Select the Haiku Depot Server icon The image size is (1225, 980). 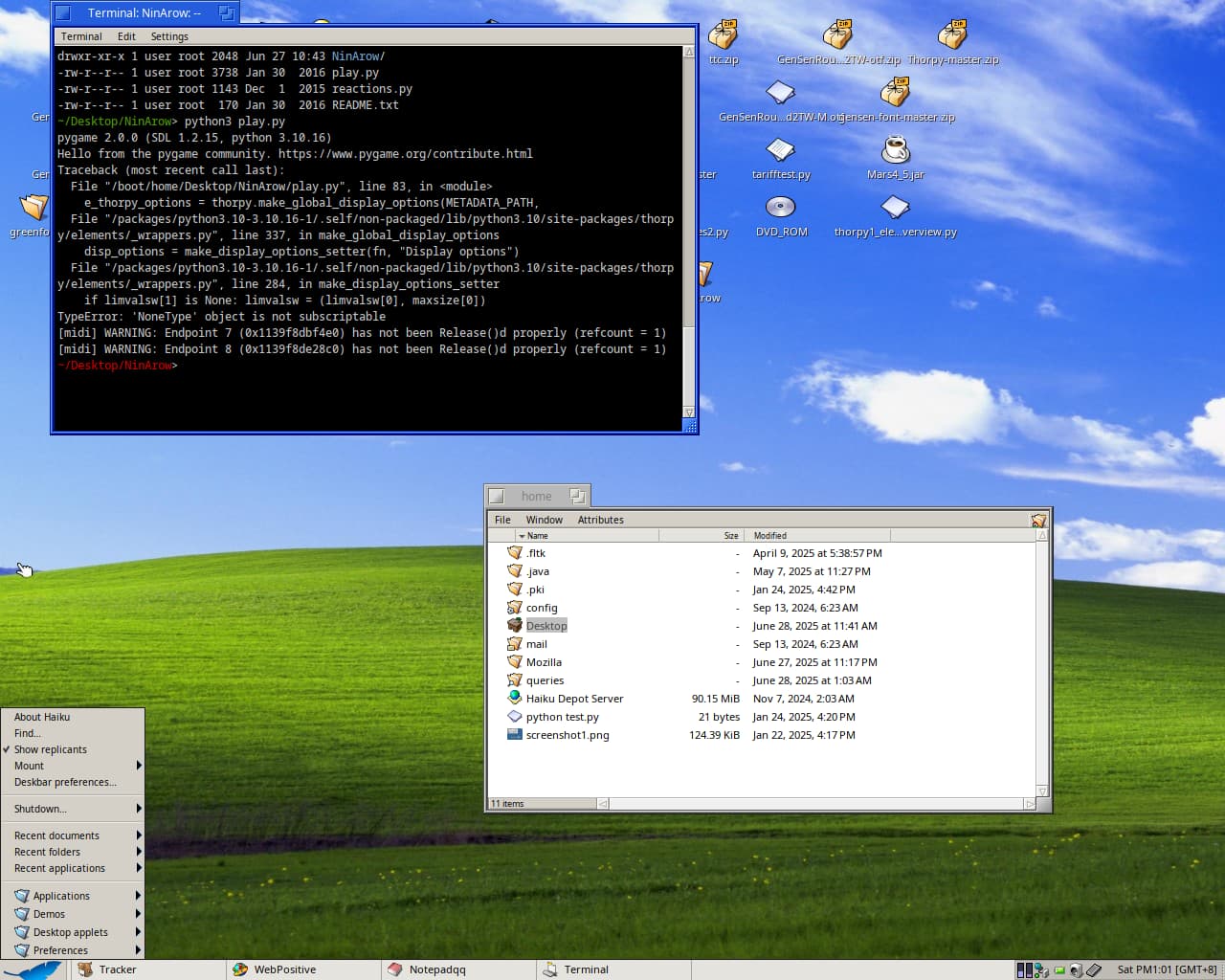pyautogui.click(x=515, y=699)
